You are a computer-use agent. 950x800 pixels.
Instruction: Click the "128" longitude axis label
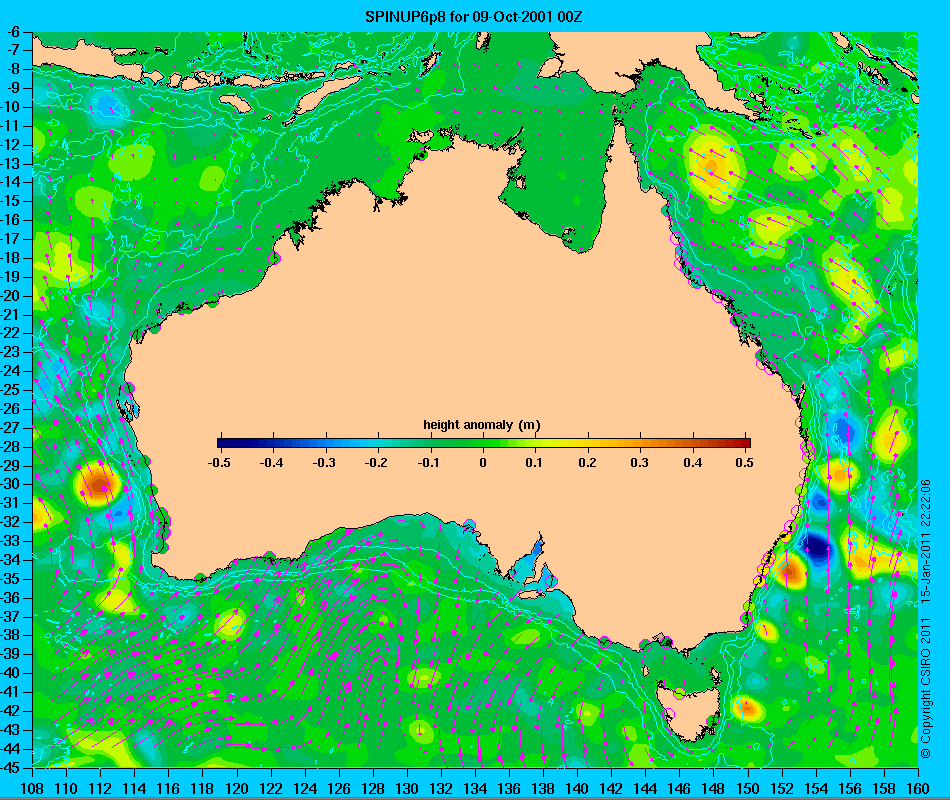click(373, 788)
